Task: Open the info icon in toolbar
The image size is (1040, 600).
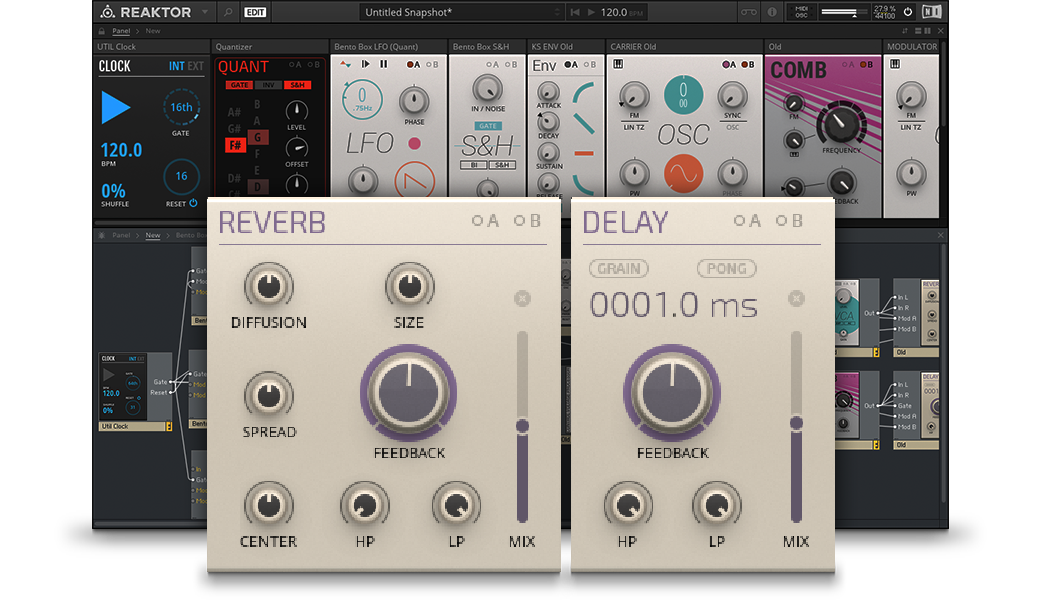Action: [772, 12]
